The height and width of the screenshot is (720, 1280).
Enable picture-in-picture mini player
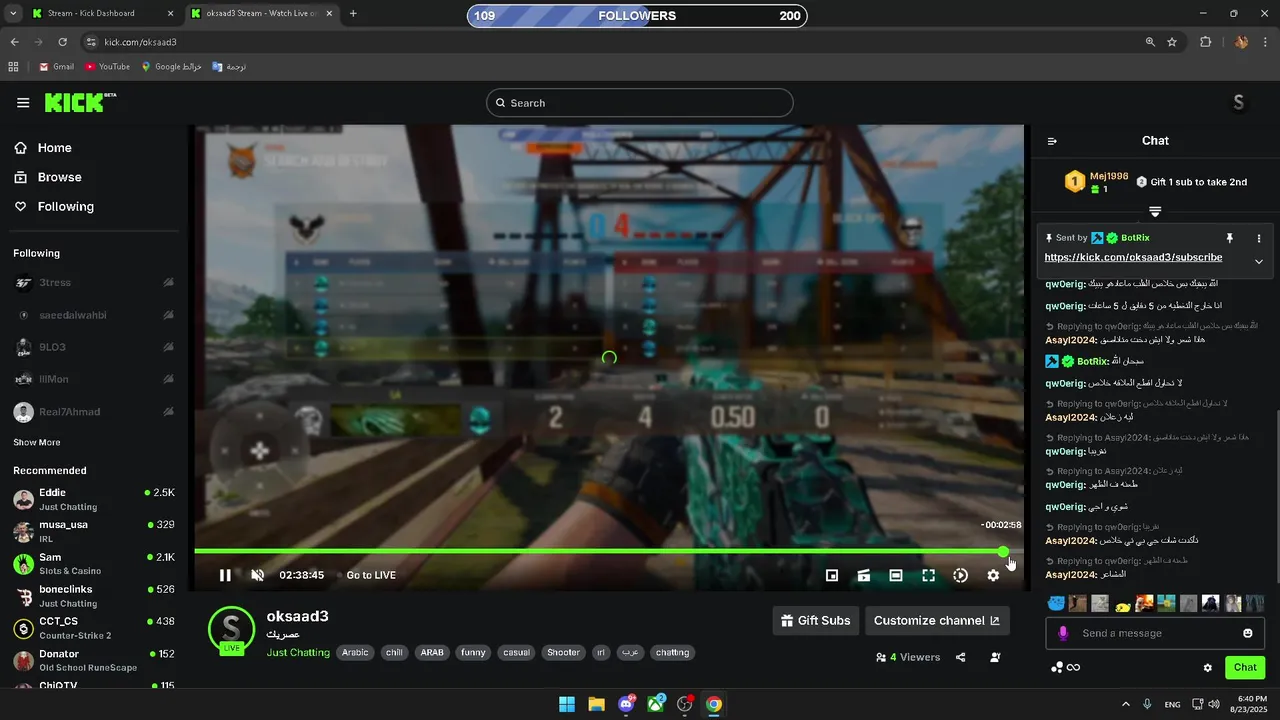point(831,575)
